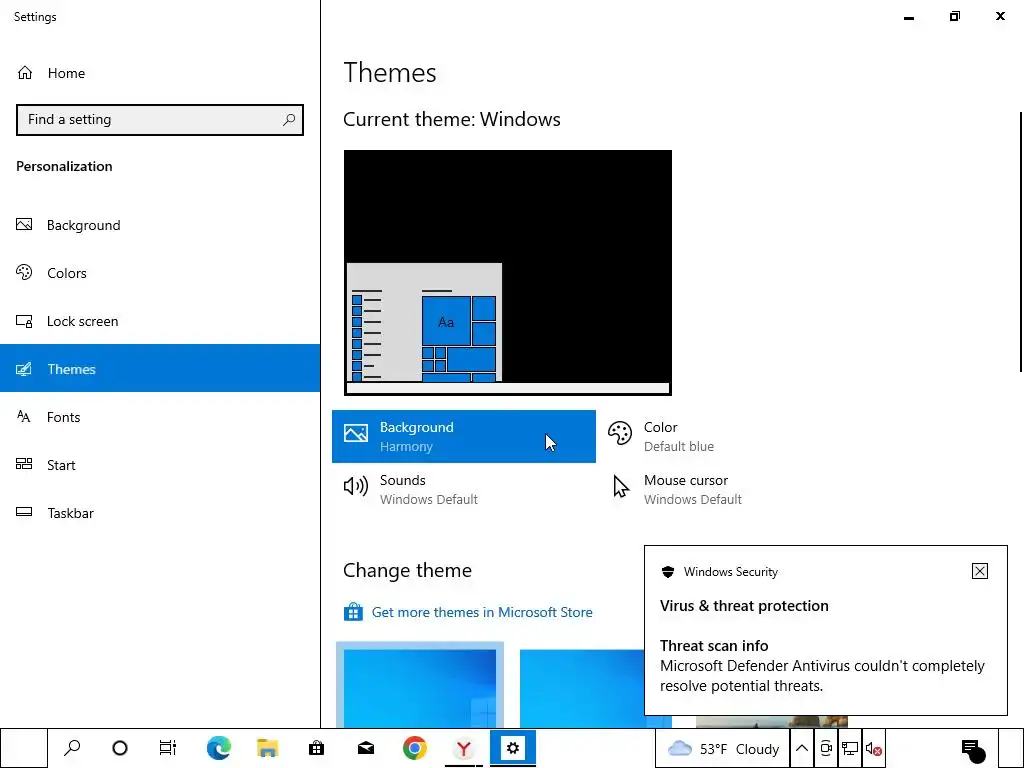Open Cortana from the taskbar
The height and width of the screenshot is (768, 1024).
tap(120, 748)
